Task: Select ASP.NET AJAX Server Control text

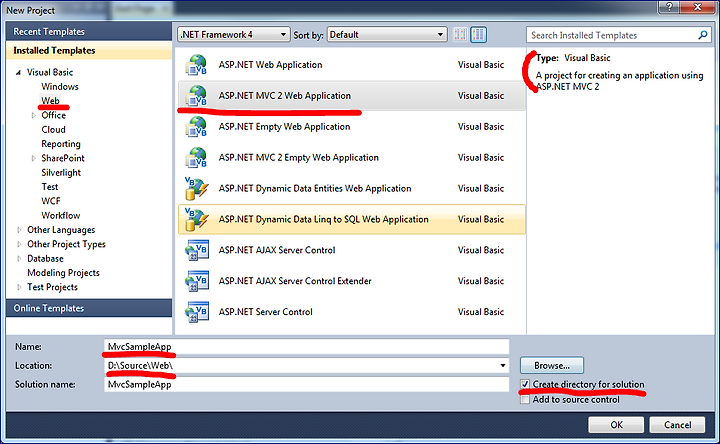Action: coord(277,250)
